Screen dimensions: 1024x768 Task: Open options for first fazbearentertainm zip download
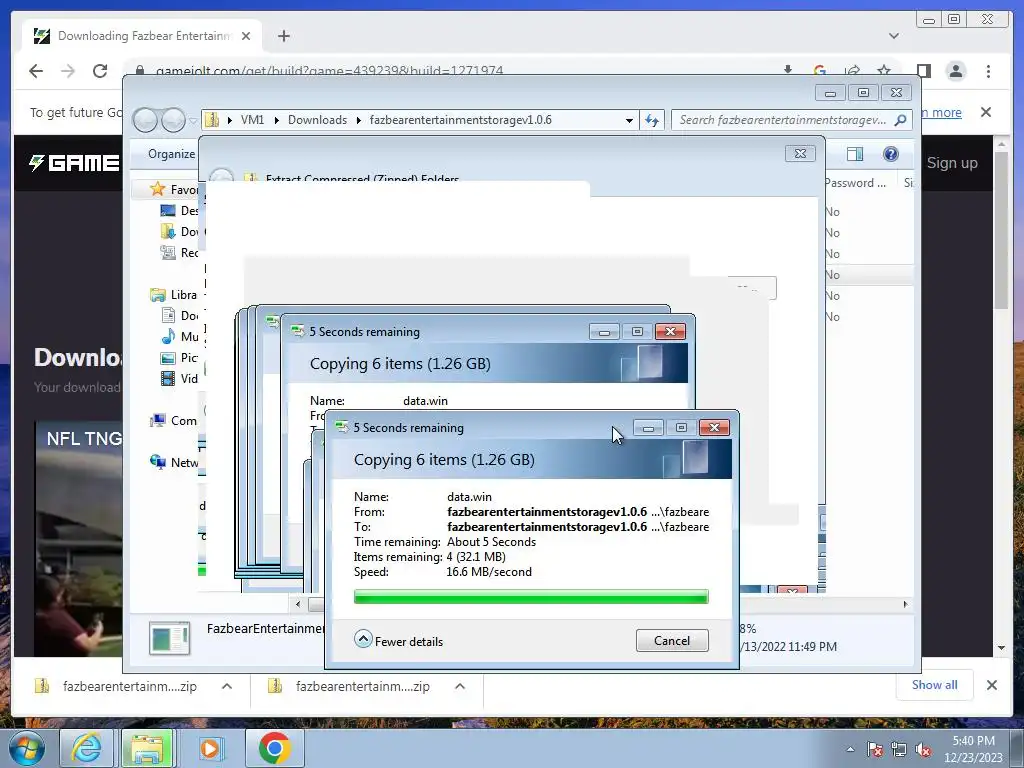click(227, 686)
